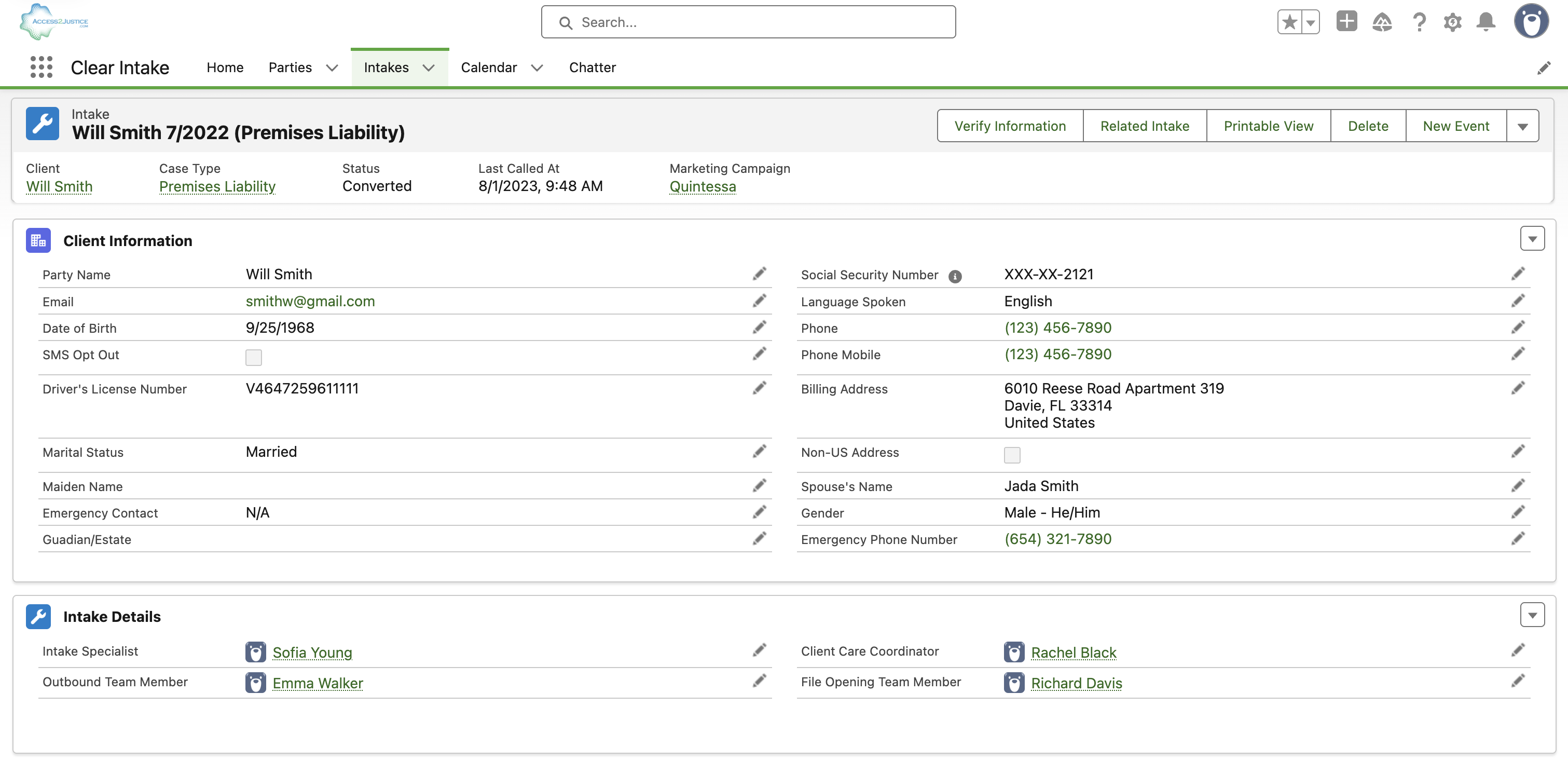Open the Quintessa marketing campaign link

(703, 186)
